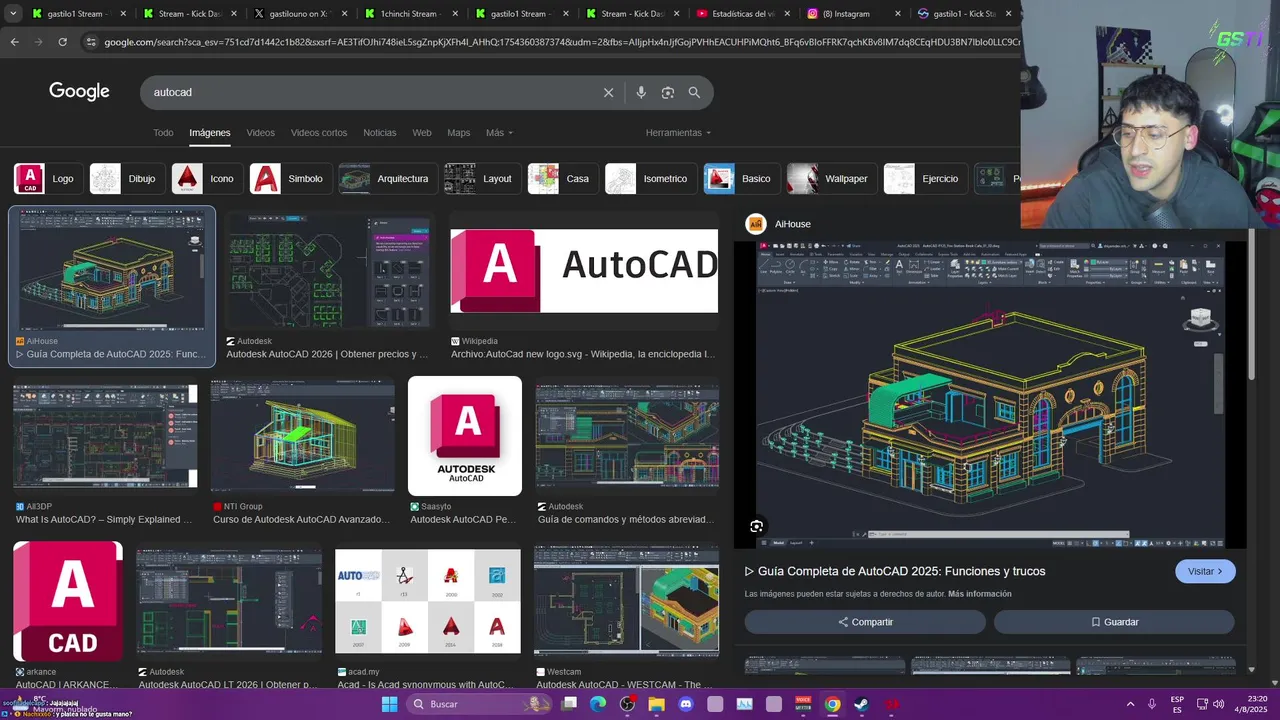Select the Imágenes tab
1280x720 pixels.
click(210, 132)
